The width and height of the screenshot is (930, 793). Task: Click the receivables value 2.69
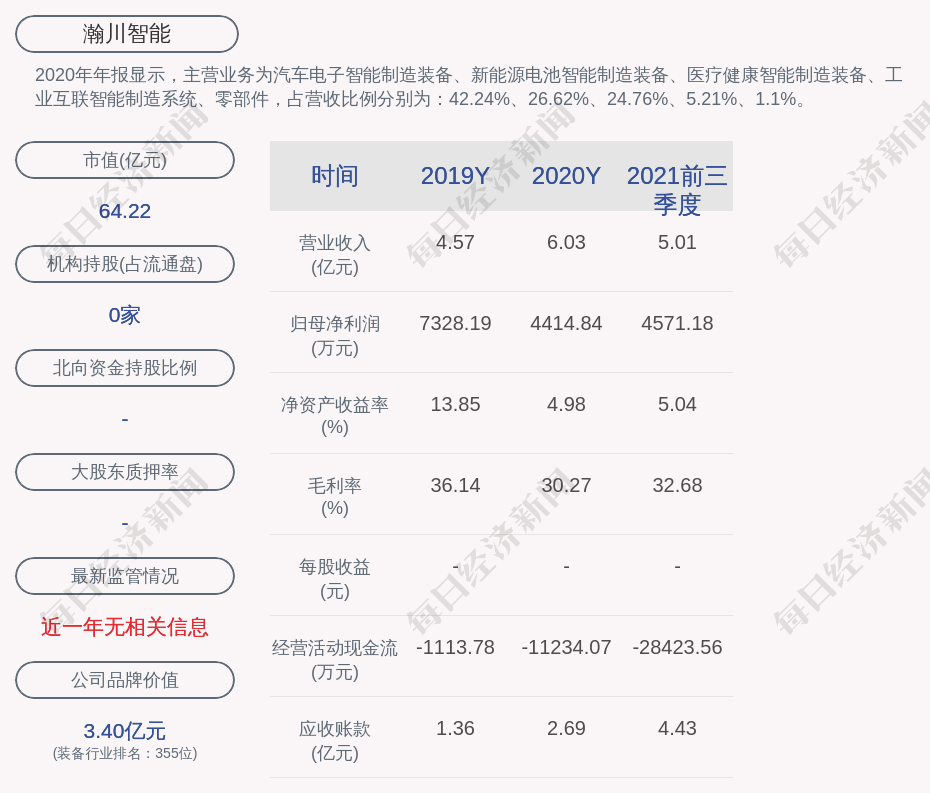566,728
